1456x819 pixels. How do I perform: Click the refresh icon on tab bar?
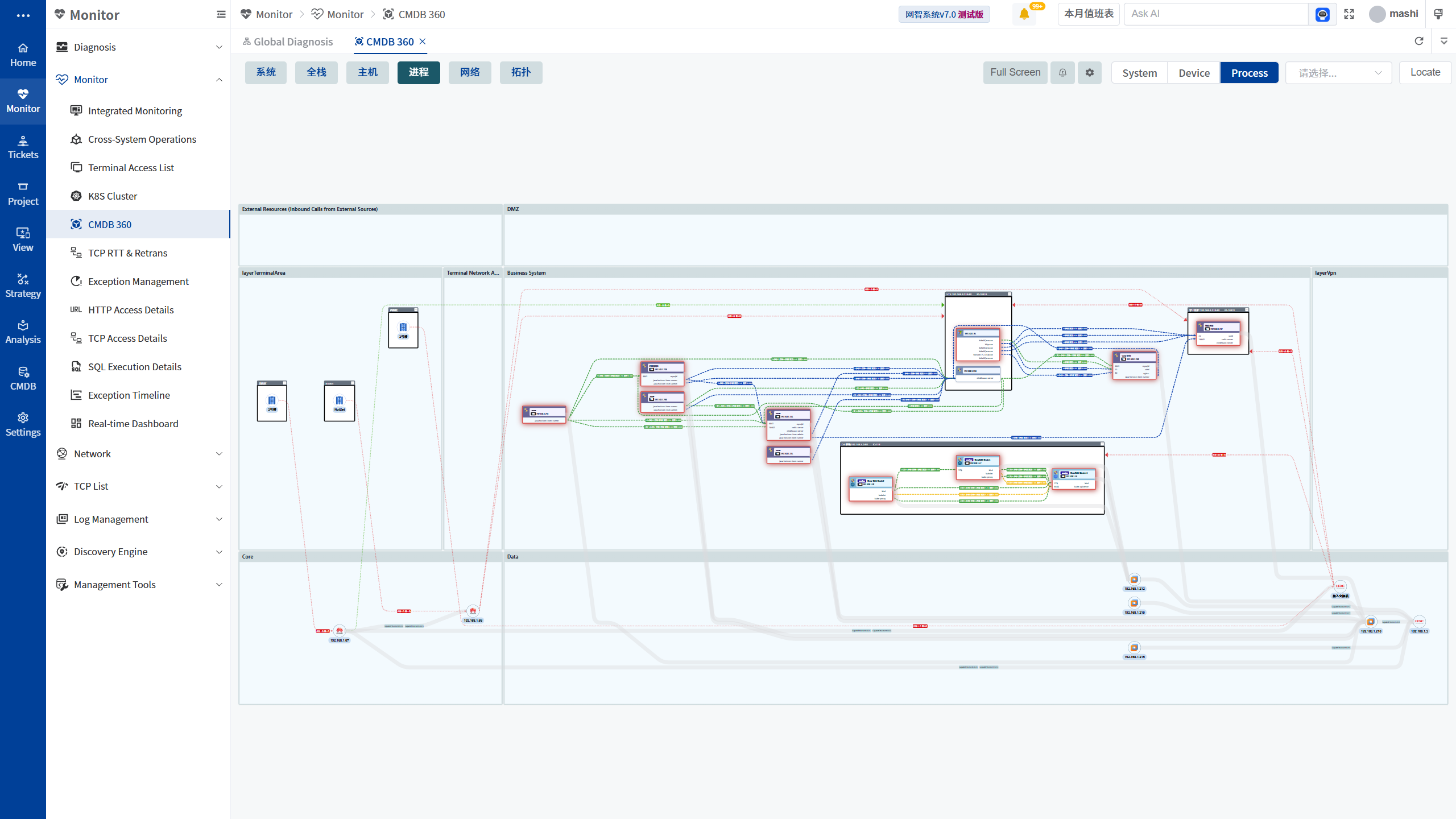(1419, 41)
